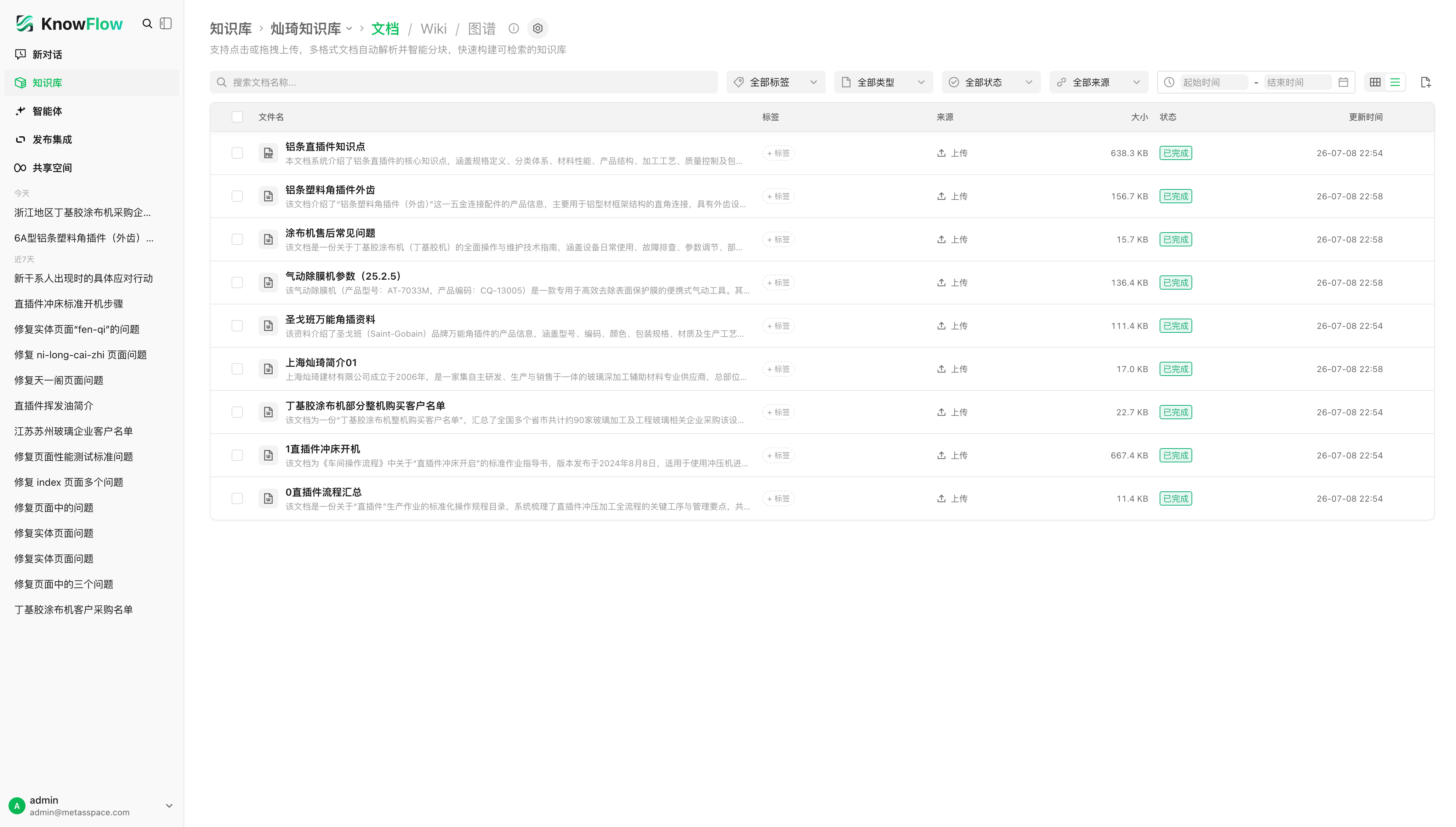Image resolution: width=1456 pixels, height=827 pixels.
Task: Open knowledge base settings hexagon icon
Action: [538, 28]
